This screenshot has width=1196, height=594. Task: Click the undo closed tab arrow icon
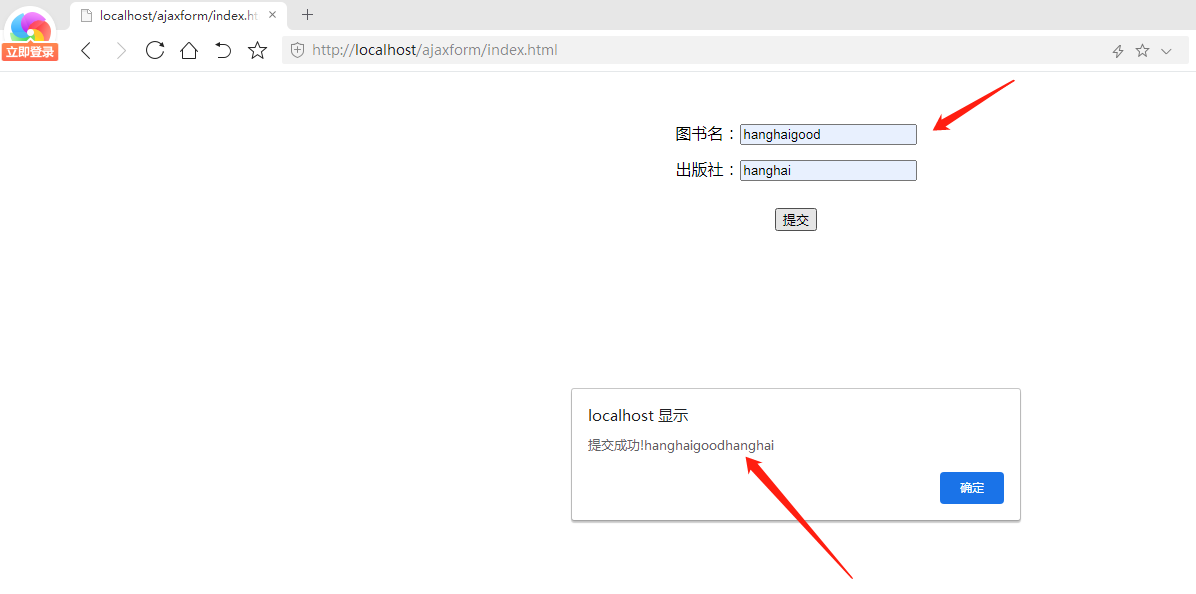[223, 49]
